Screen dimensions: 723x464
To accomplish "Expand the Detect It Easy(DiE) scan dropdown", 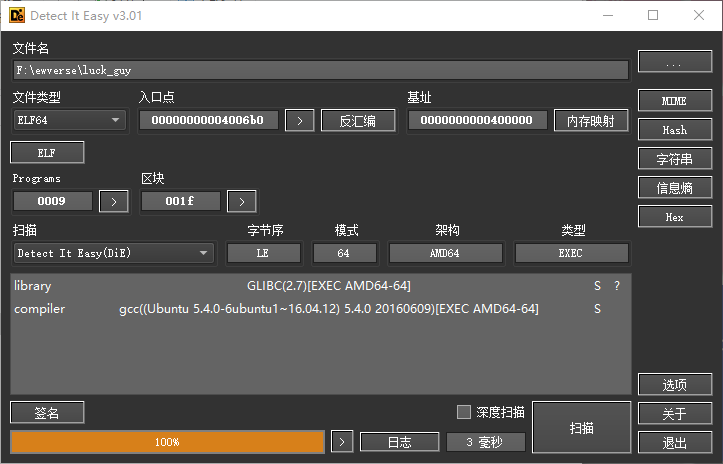I will (114, 253).
